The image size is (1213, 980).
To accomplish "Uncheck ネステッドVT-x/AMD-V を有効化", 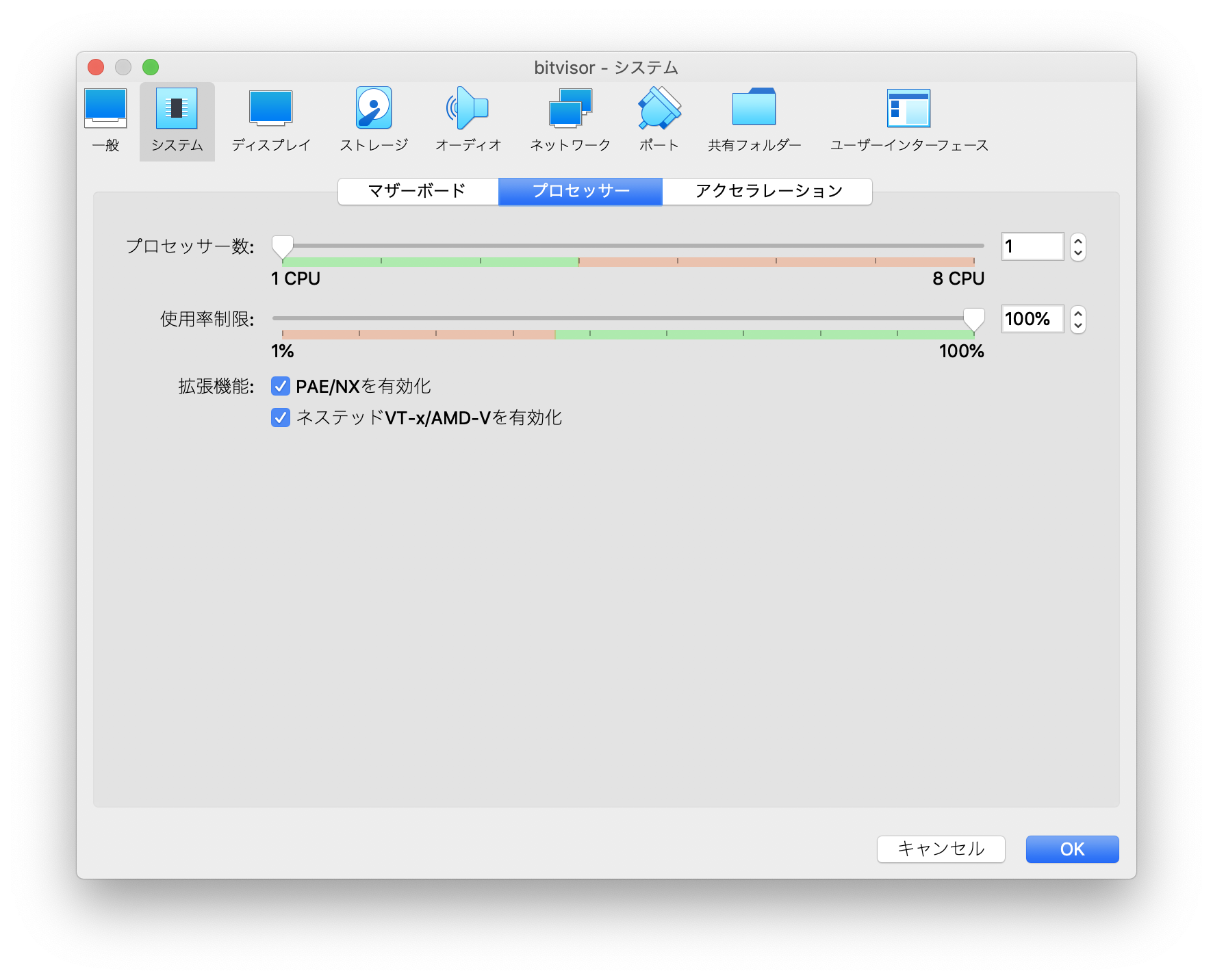I will [280, 418].
